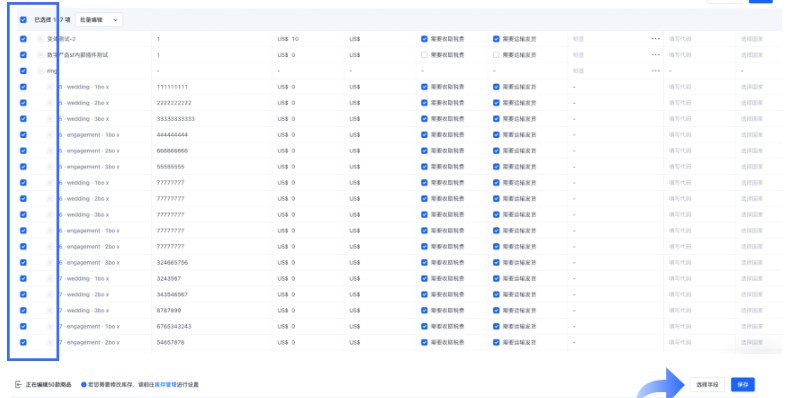Click the blue 保存 button at the bottom
Screen dimensions: 789x398
pos(743,384)
